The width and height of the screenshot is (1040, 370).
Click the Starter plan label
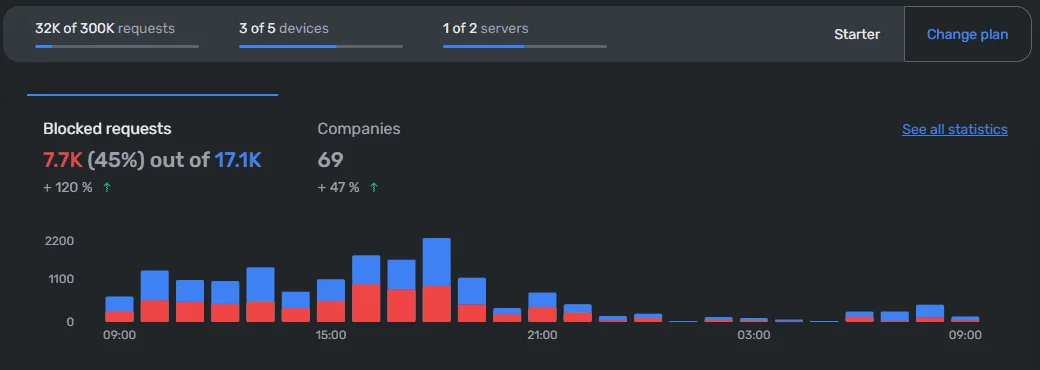(857, 34)
